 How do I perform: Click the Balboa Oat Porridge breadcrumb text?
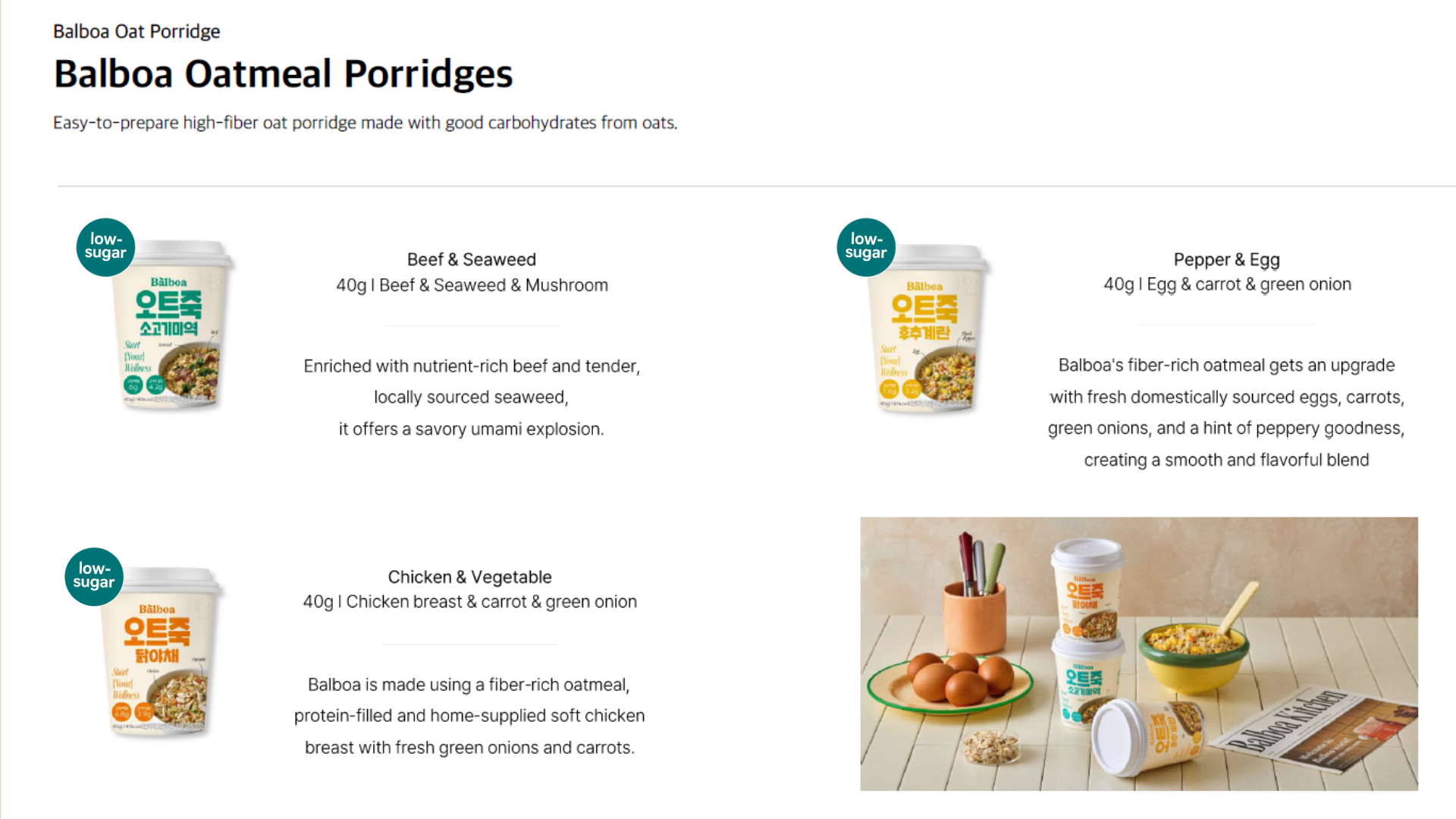[x=136, y=32]
